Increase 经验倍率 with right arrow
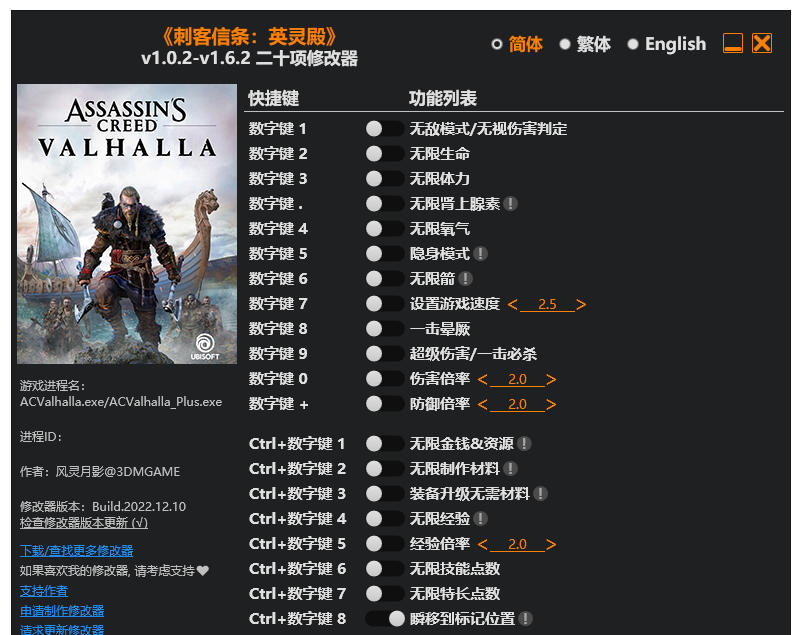 [551, 544]
